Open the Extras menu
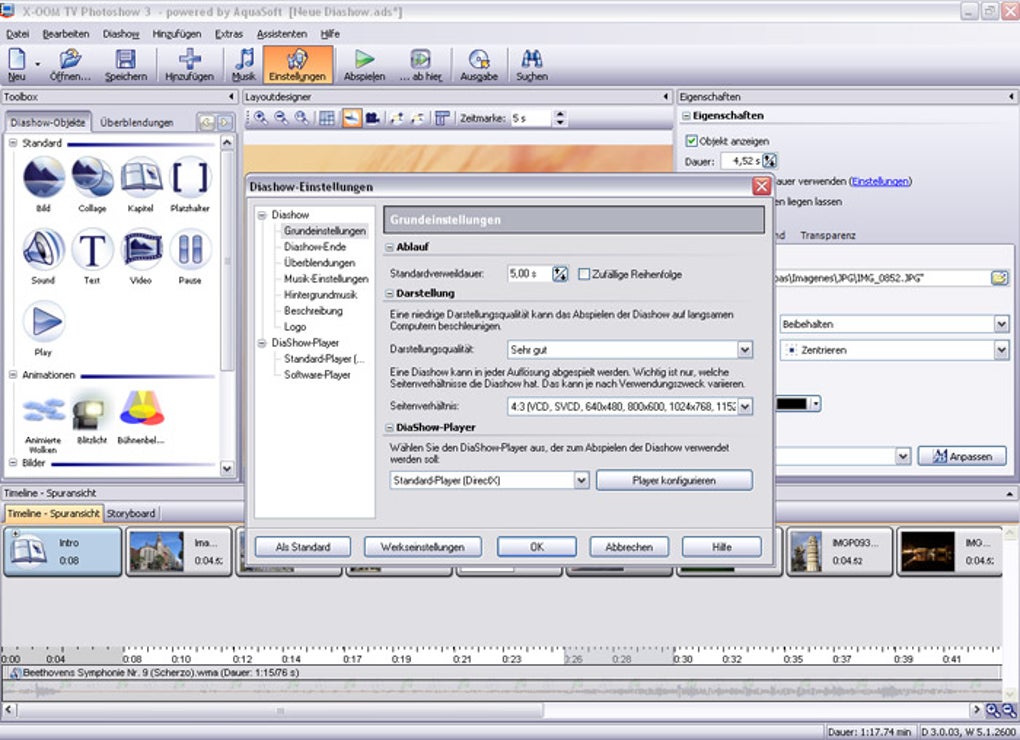Screen dimensions: 1020x740 229,33
